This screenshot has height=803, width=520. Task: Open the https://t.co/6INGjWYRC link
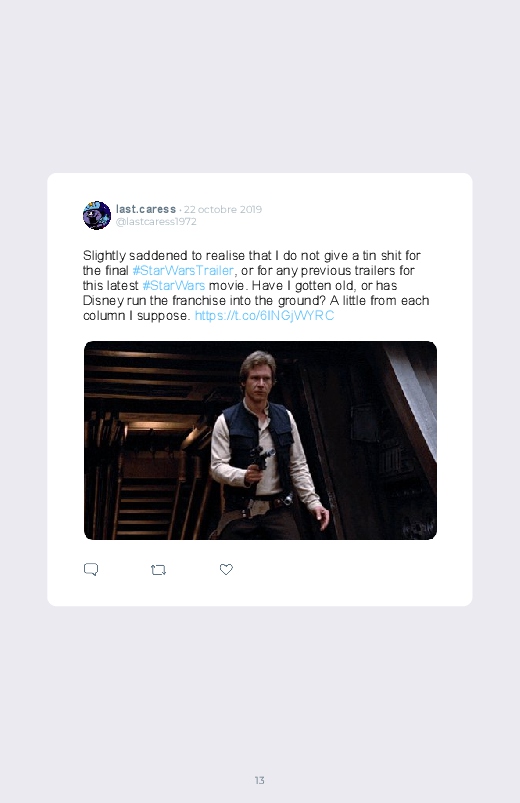(x=264, y=315)
